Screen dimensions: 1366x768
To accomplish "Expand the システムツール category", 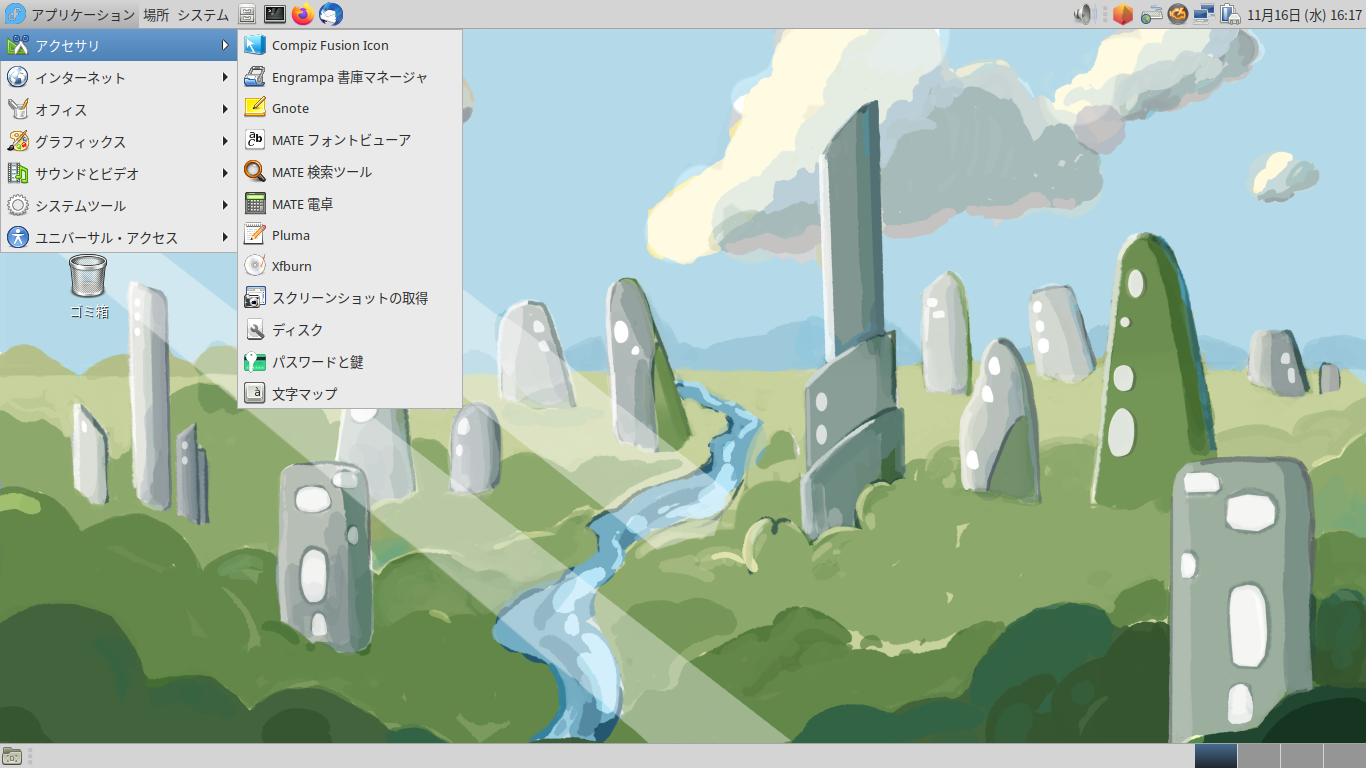I will coord(119,206).
